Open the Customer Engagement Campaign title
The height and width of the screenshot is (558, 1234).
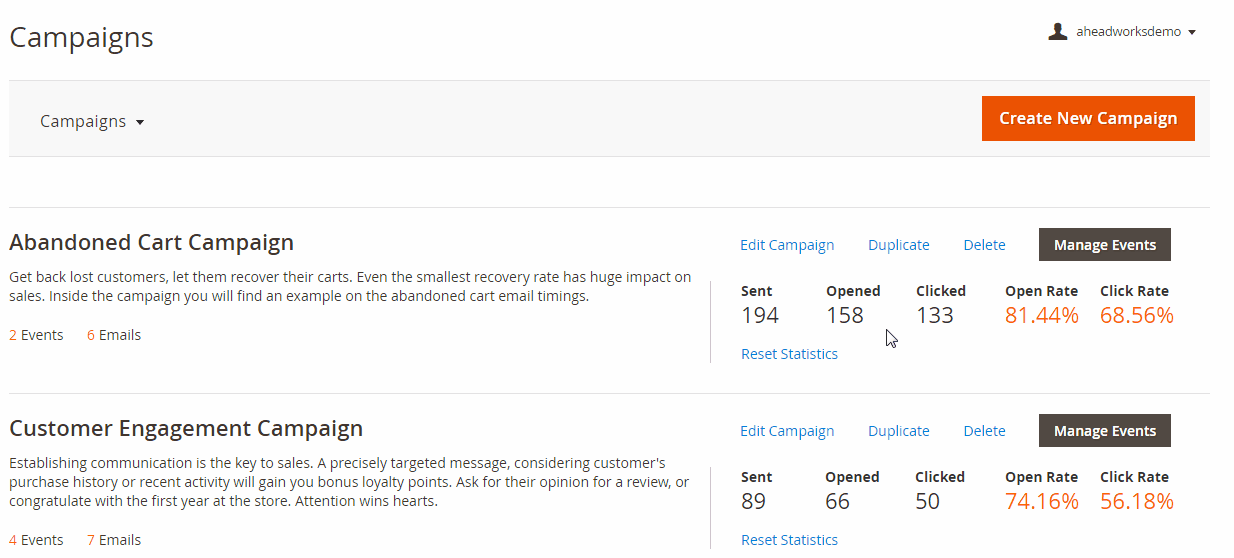click(186, 429)
